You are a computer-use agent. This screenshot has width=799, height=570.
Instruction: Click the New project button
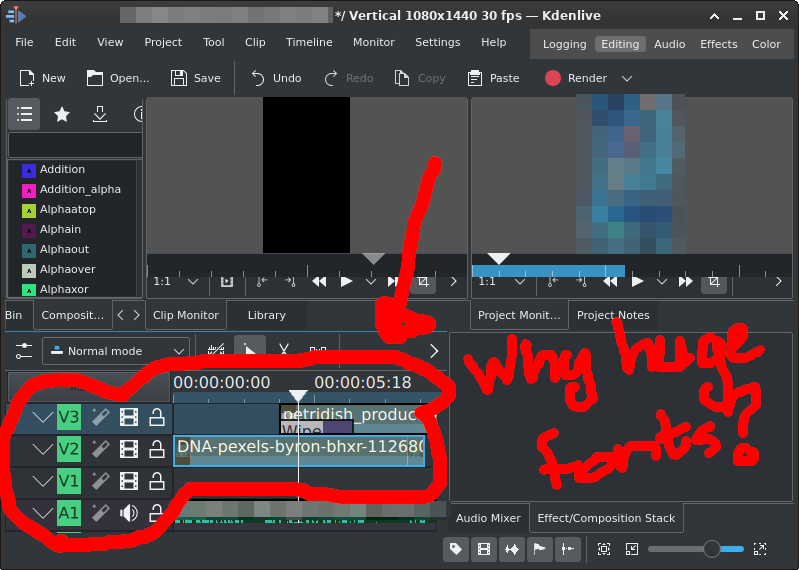point(42,78)
